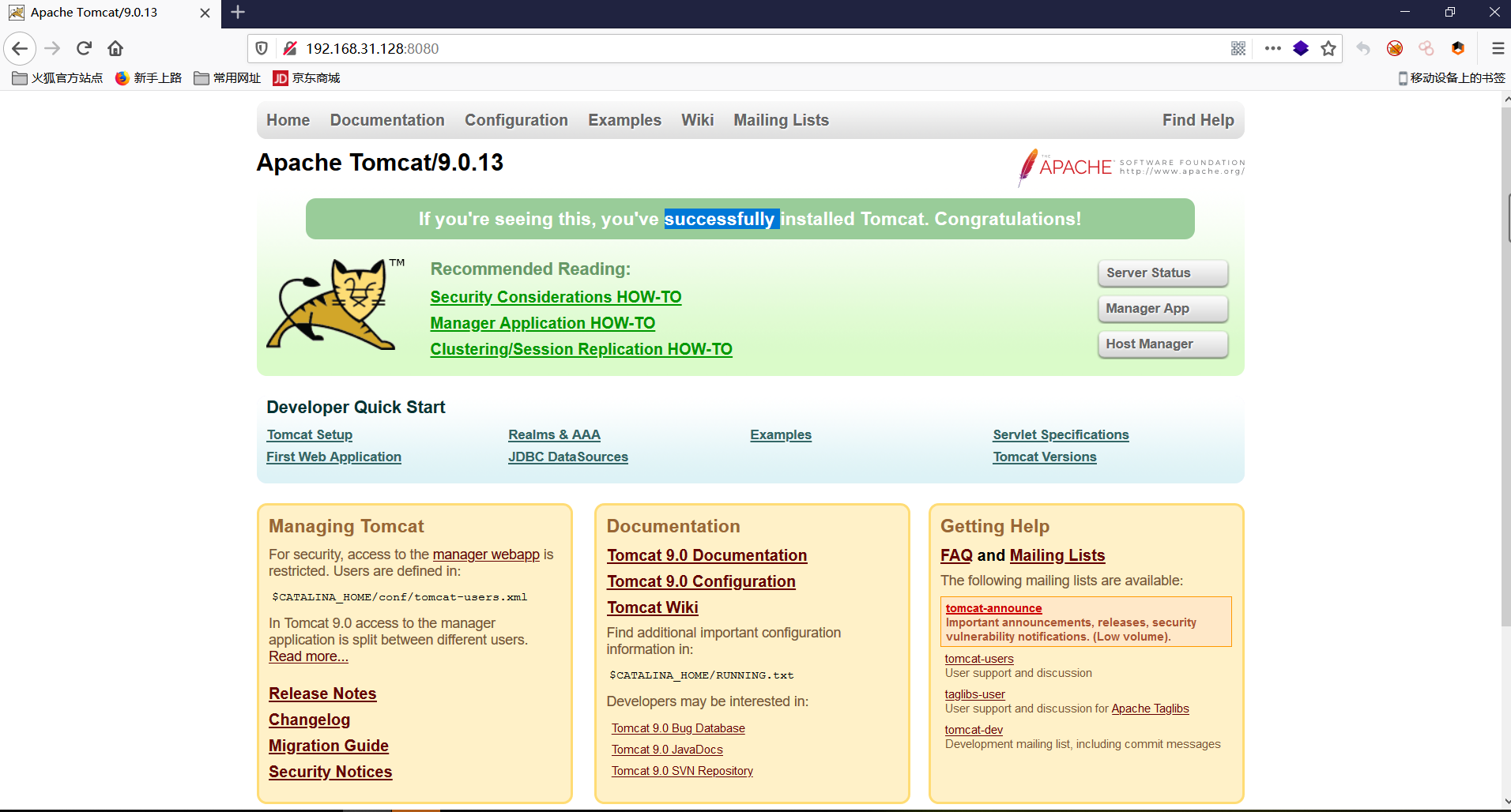Click the Server Status button
The width and height of the screenshot is (1511, 812).
(1162, 273)
